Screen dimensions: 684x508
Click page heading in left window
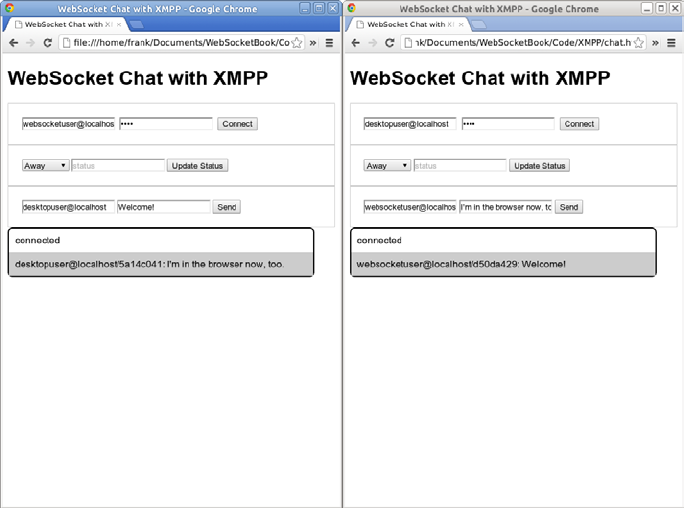click(x=138, y=78)
